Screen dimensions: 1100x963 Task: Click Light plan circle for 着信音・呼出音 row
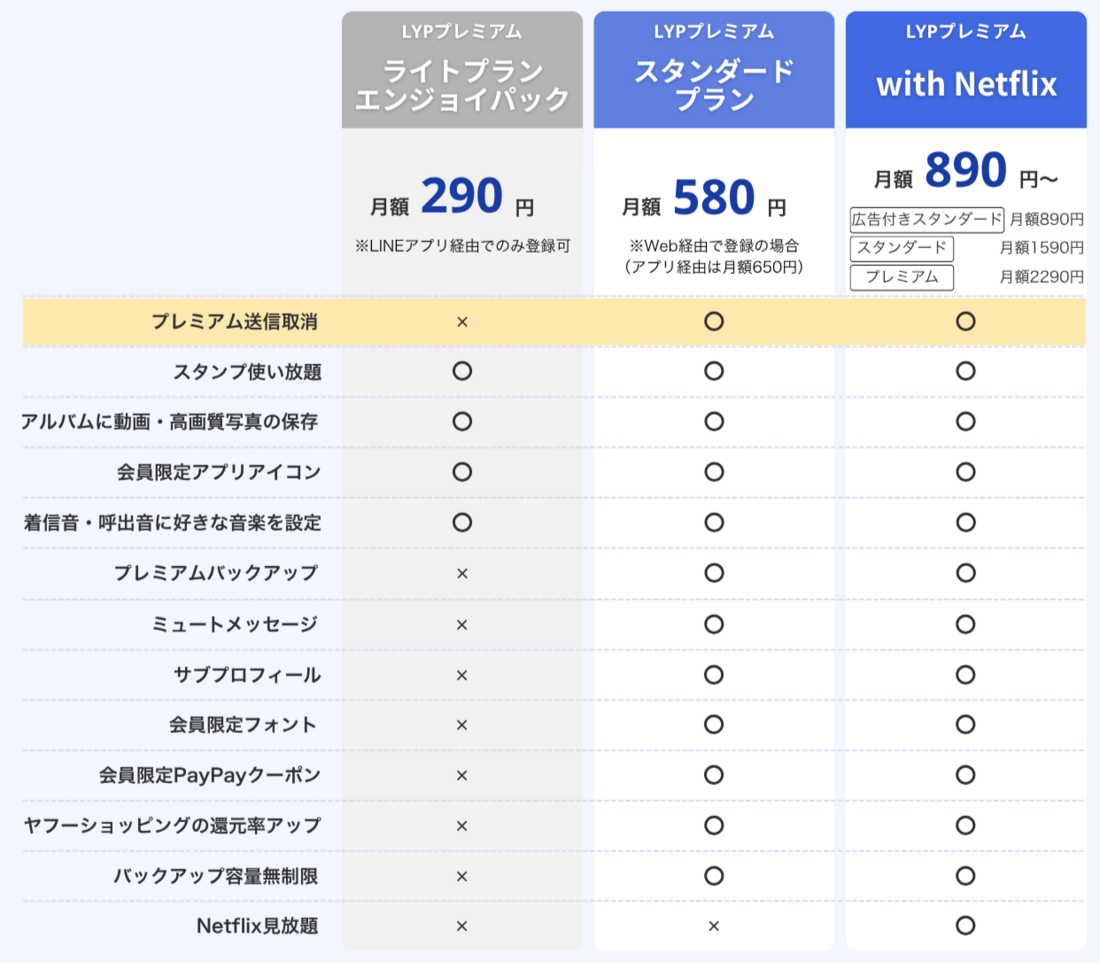[x=462, y=523]
